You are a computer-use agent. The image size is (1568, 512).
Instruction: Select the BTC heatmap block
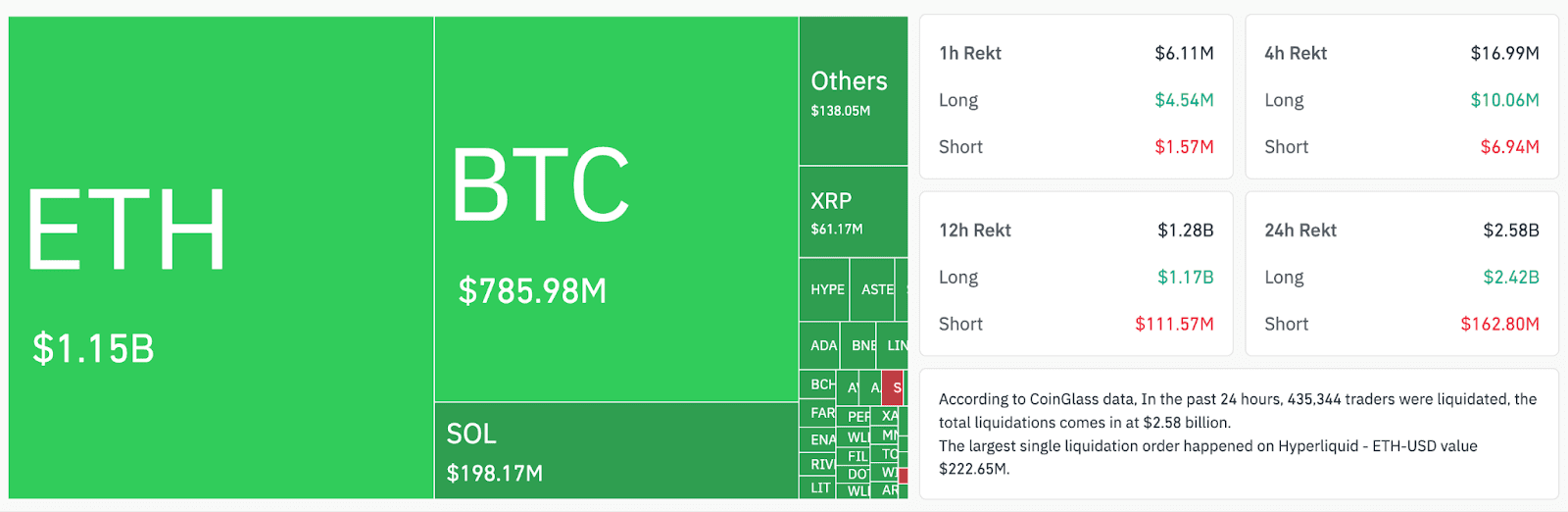tap(615, 209)
